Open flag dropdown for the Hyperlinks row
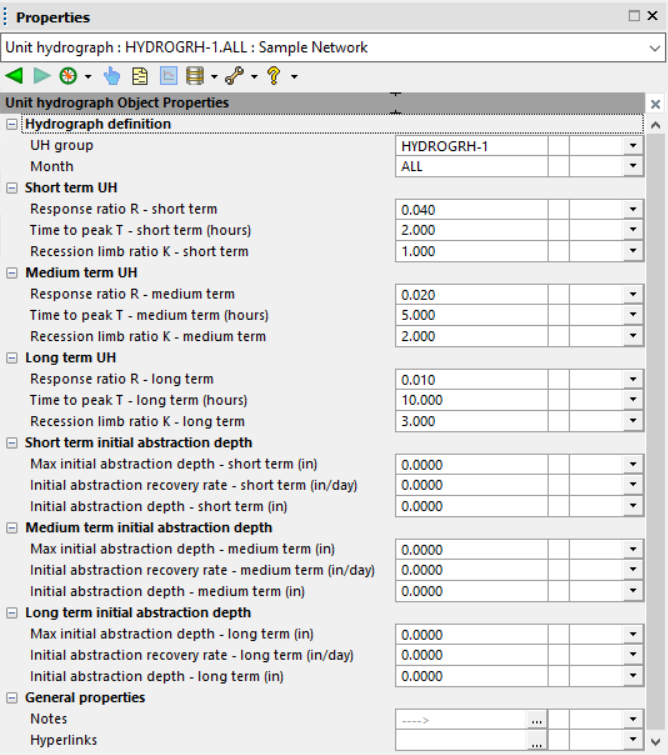Viewport: 668px width, 755px height. pos(633,740)
